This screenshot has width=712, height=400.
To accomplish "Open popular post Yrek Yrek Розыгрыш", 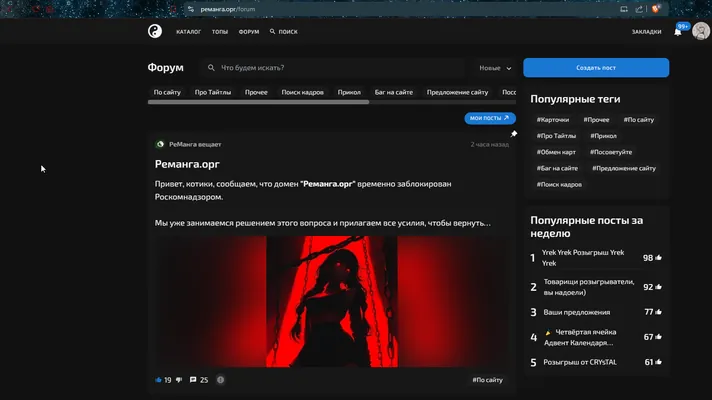I will [583, 258].
